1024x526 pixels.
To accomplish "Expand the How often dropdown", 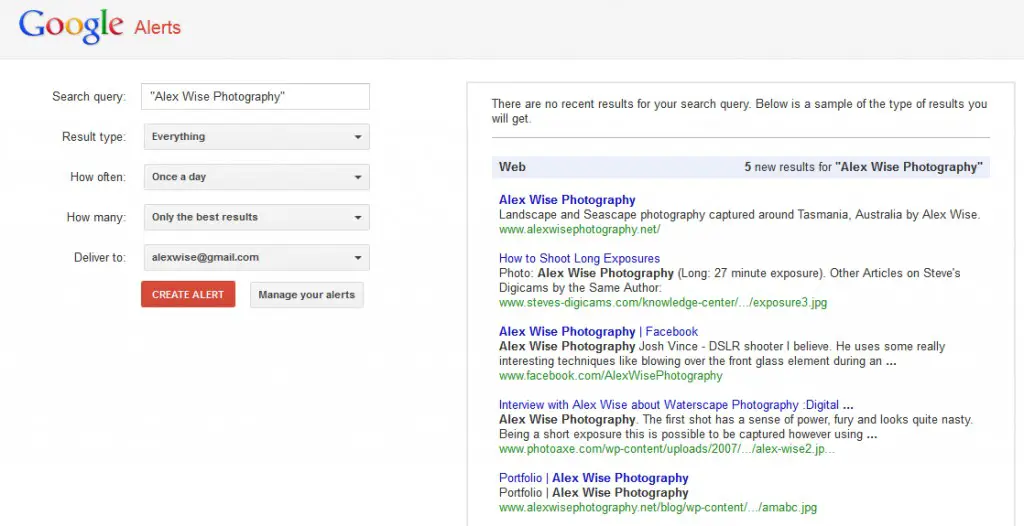I will [x=257, y=177].
